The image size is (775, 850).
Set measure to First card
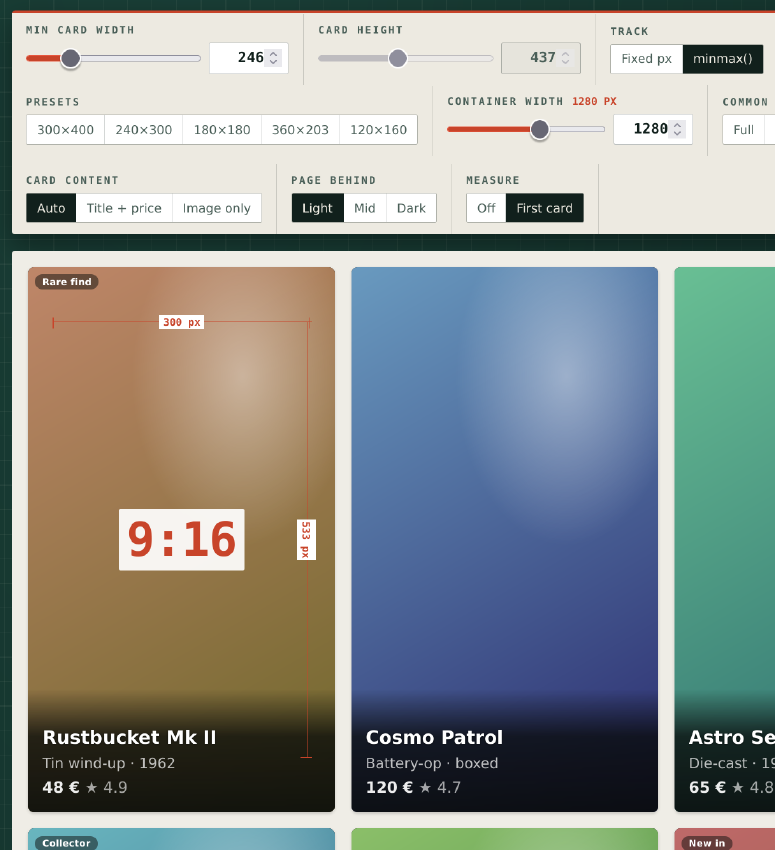(545, 208)
